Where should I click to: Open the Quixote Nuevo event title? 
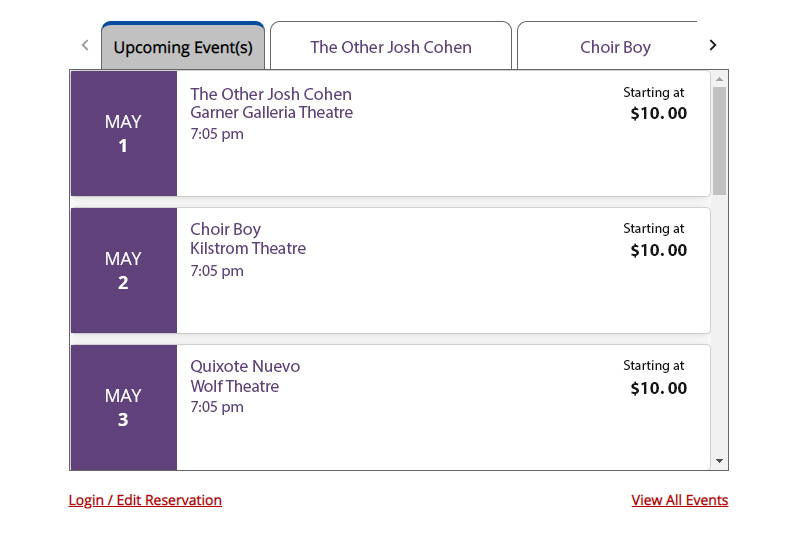click(x=245, y=366)
